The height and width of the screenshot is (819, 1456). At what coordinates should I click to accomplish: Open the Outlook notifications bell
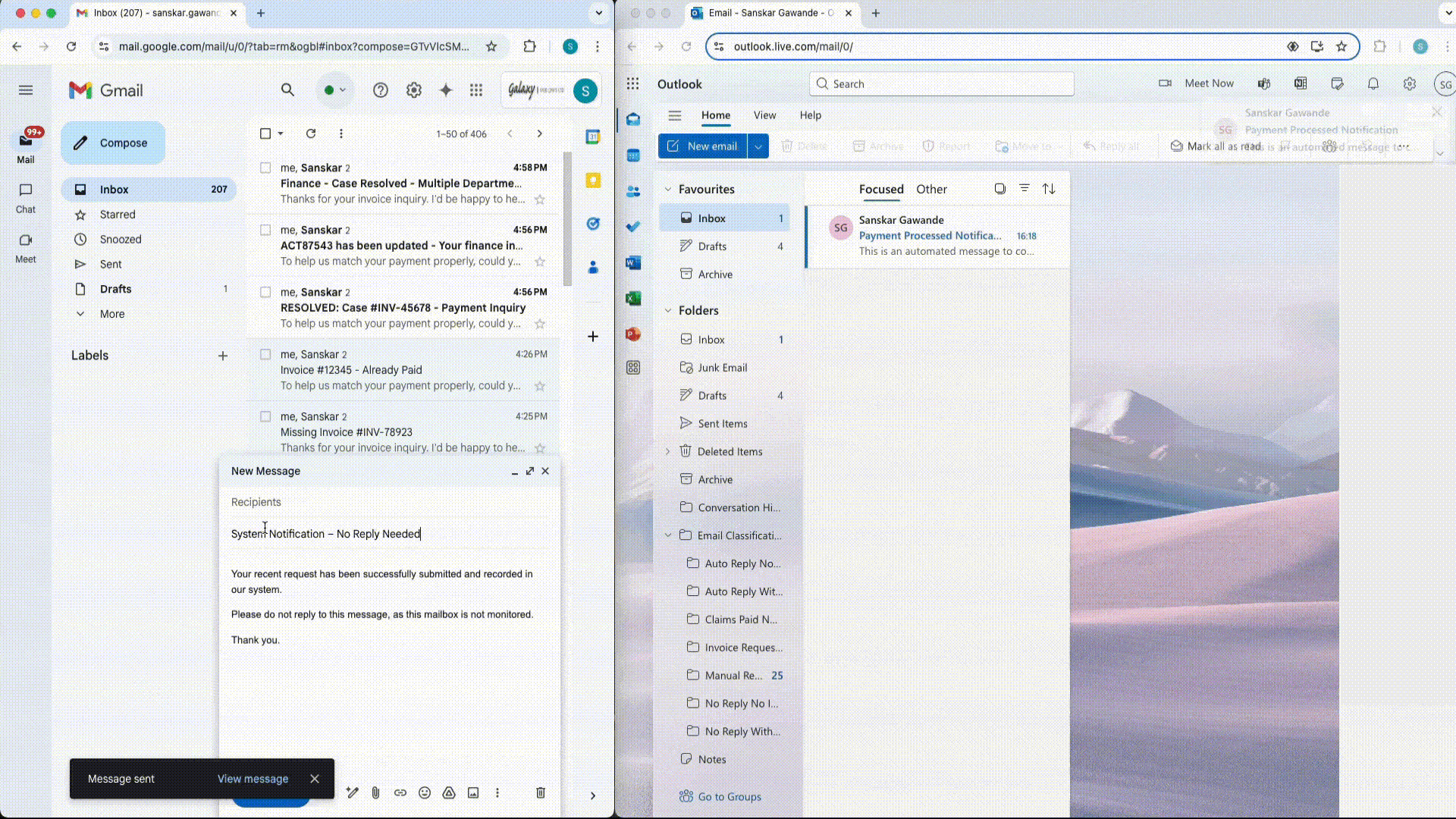point(1373,83)
